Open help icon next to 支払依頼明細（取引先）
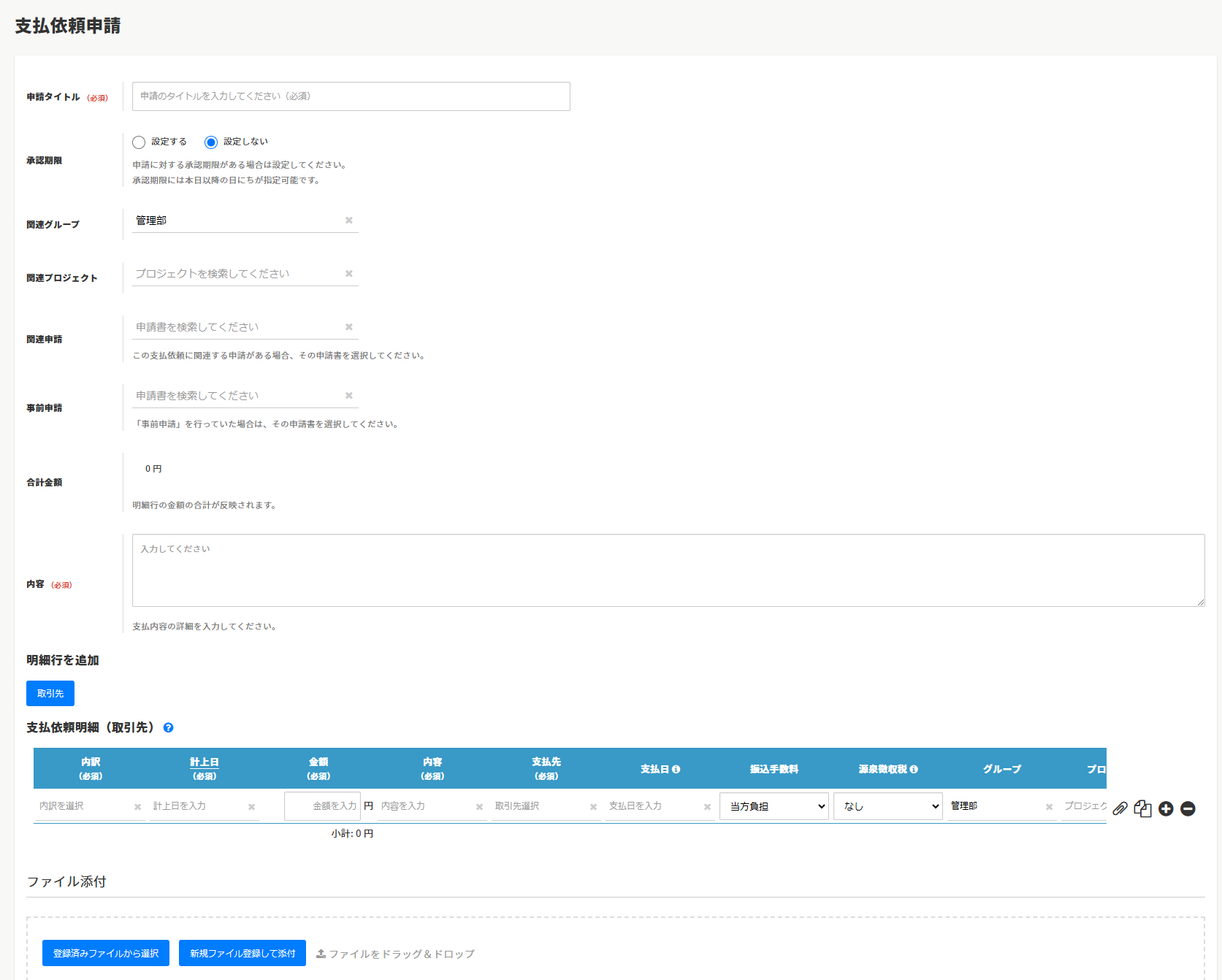The width and height of the screenshot is (1222, 980). 168,727
